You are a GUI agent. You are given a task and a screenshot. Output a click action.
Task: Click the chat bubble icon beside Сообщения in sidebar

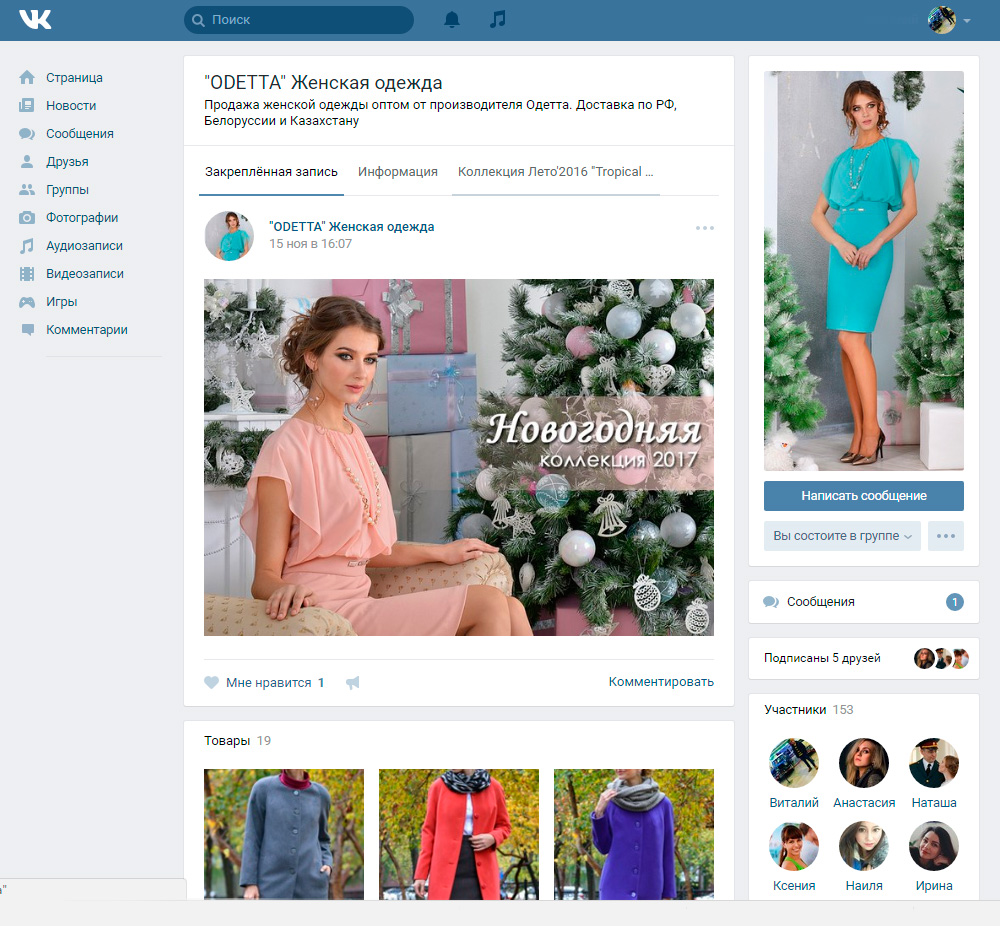27,134
